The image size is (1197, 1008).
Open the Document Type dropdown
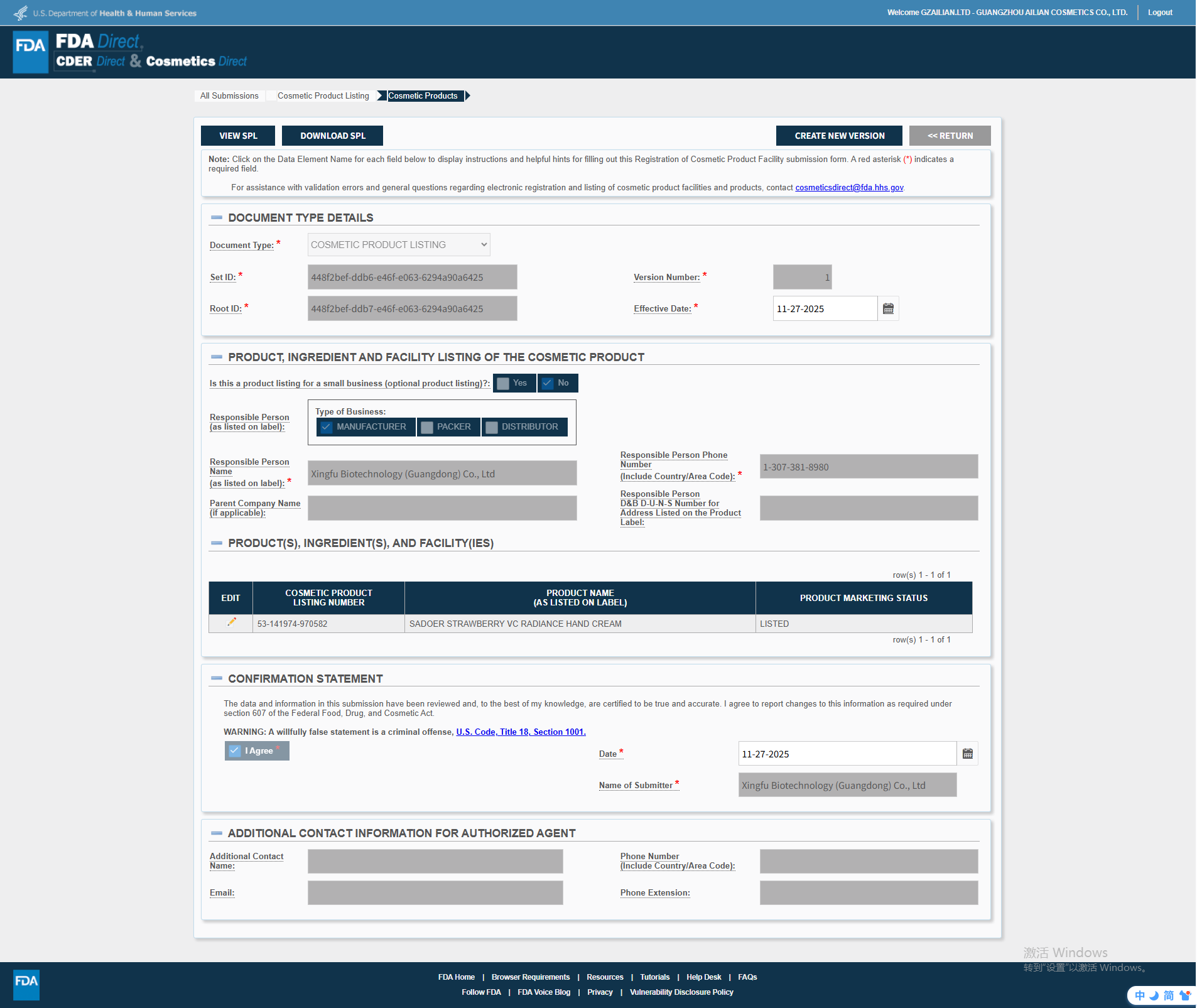click(x=398, y=245)
